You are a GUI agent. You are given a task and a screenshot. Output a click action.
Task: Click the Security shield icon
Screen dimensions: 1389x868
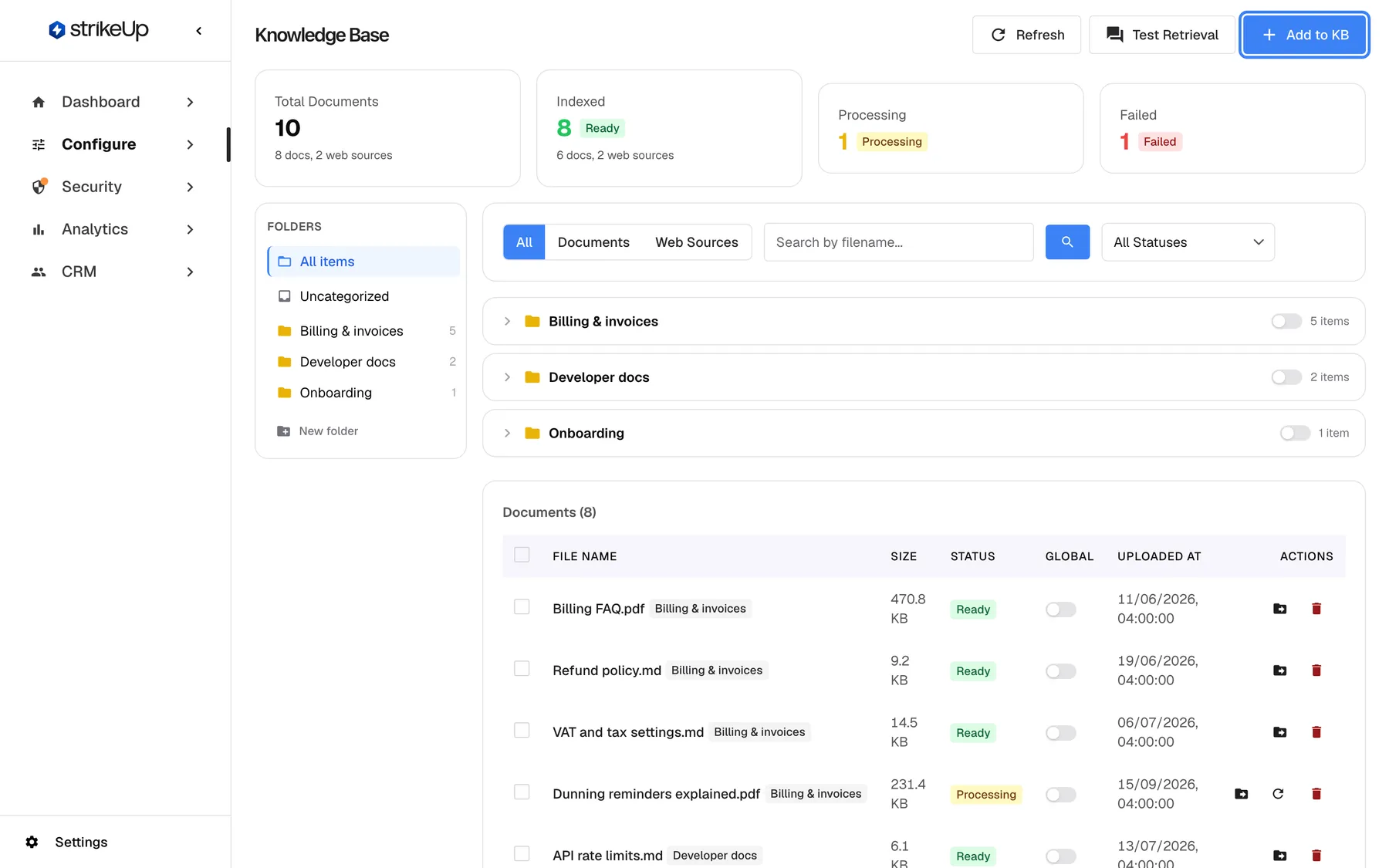click(x=39, y=187)
